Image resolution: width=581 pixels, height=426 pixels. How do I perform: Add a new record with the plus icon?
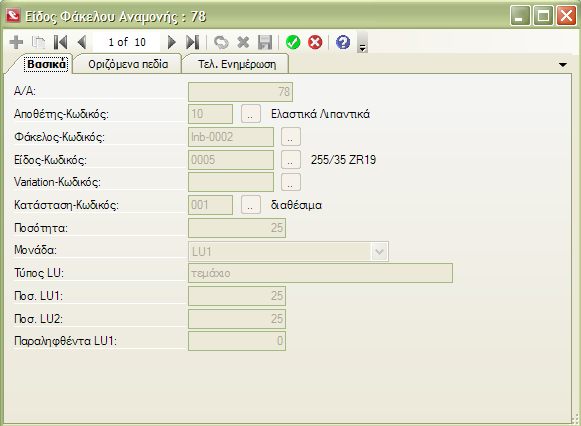point(16,42)
